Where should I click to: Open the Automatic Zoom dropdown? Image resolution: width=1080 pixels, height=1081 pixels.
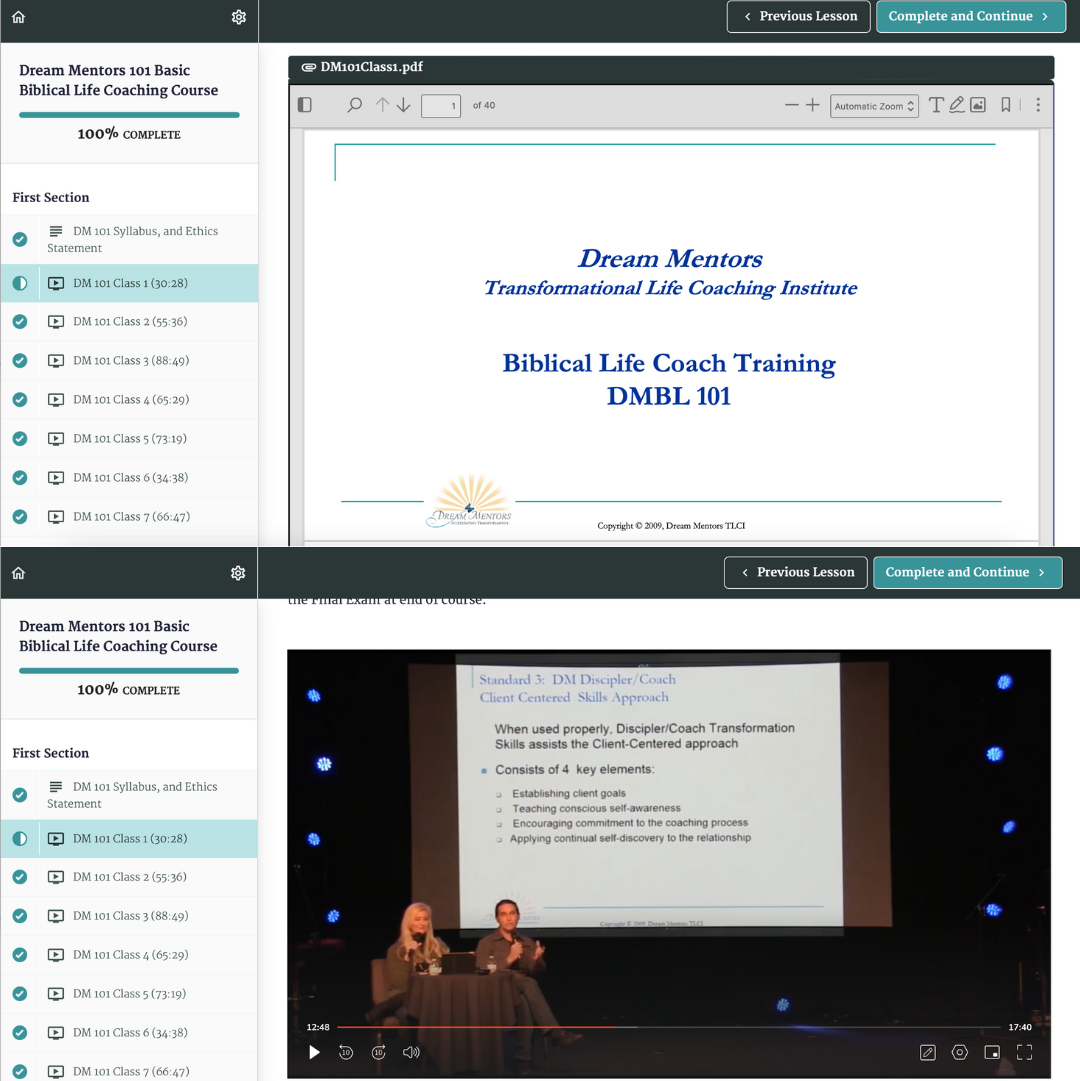(874, 105)
